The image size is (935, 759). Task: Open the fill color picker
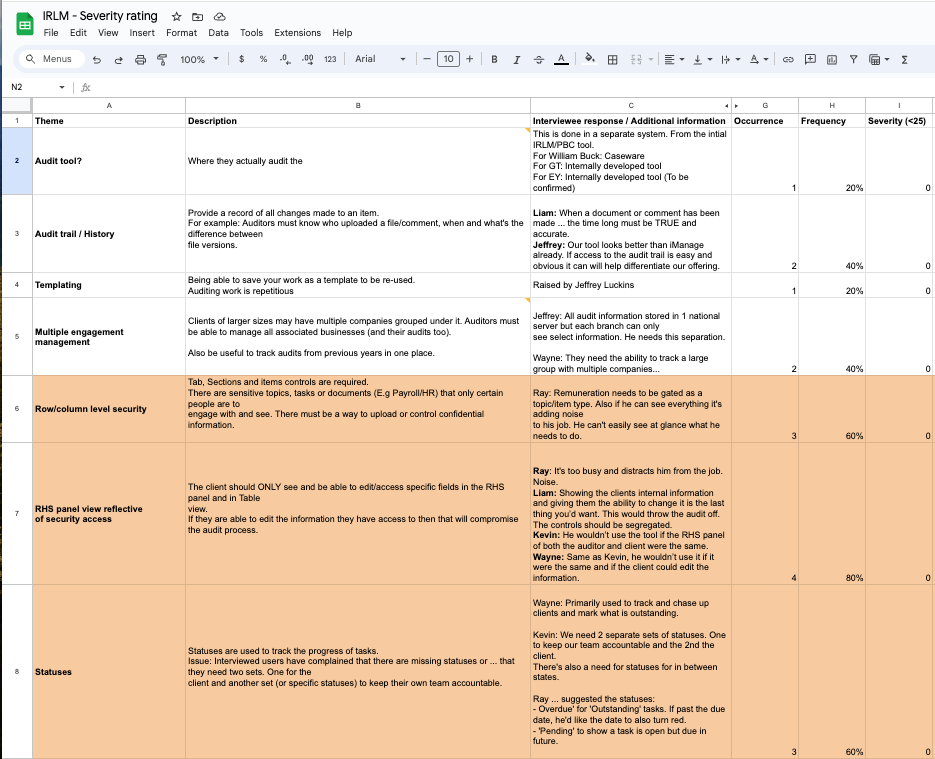coord(590,59)
